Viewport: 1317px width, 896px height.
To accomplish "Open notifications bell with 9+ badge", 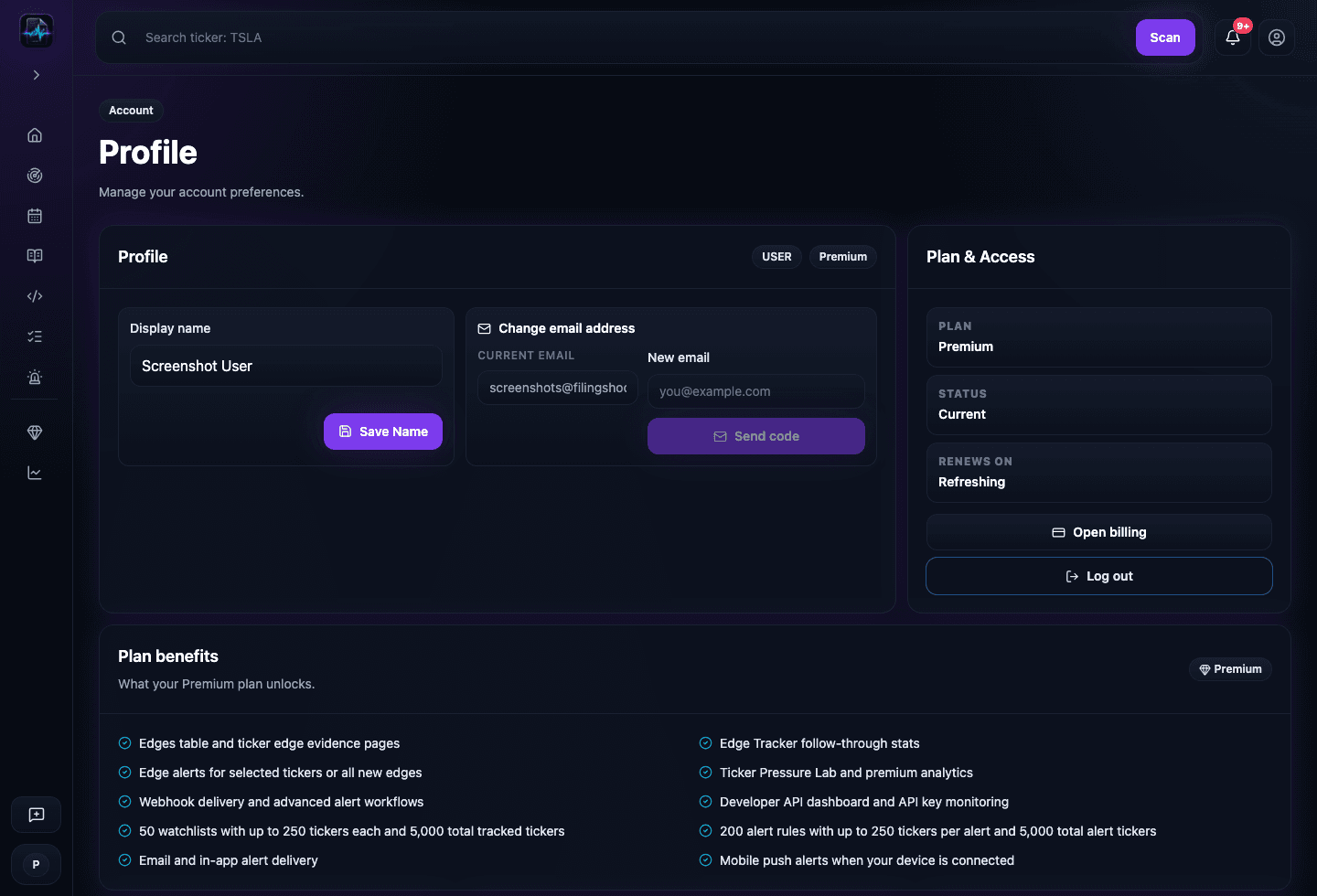I will click(1233, 37).
